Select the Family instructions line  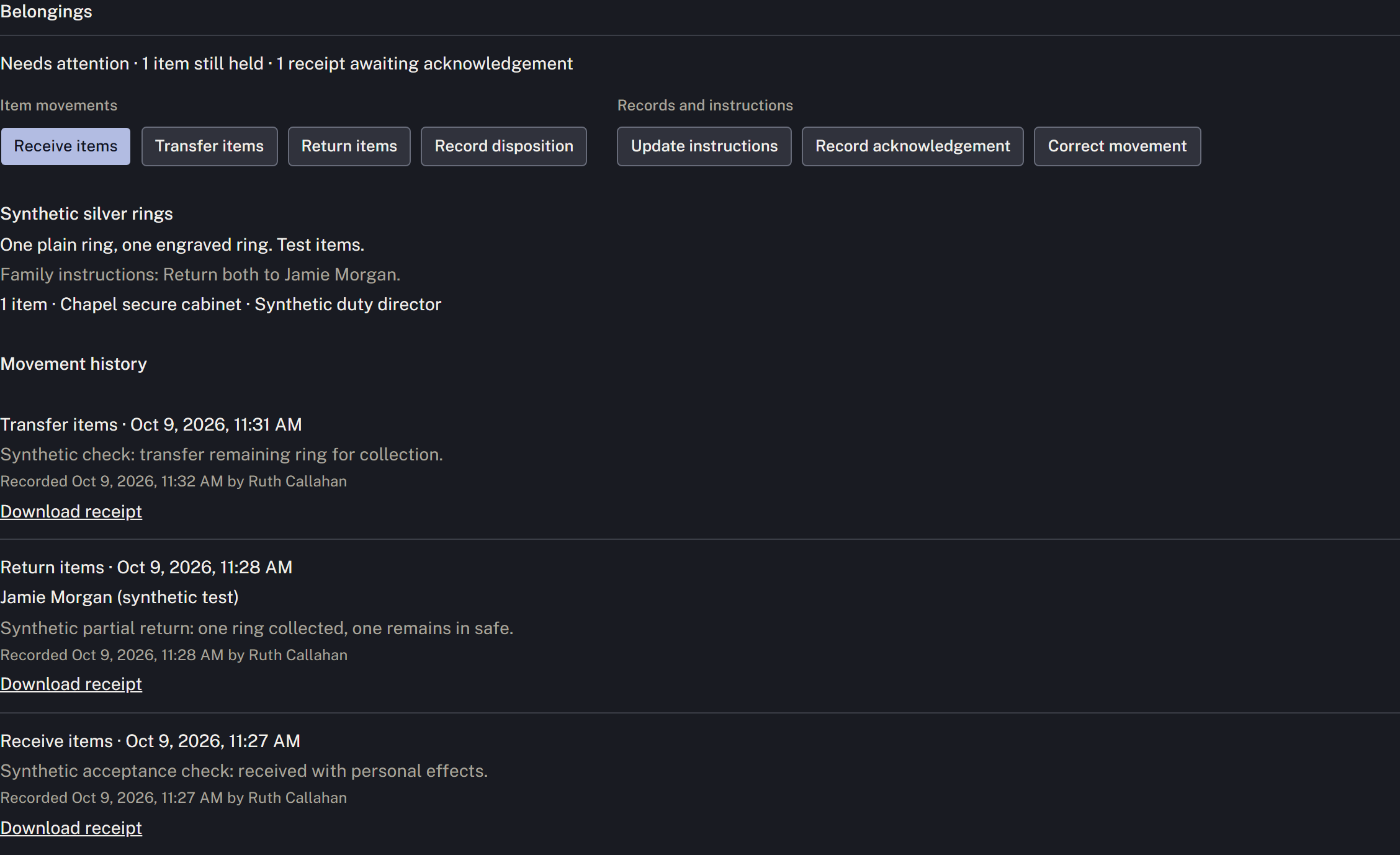(x=200, y=274)
